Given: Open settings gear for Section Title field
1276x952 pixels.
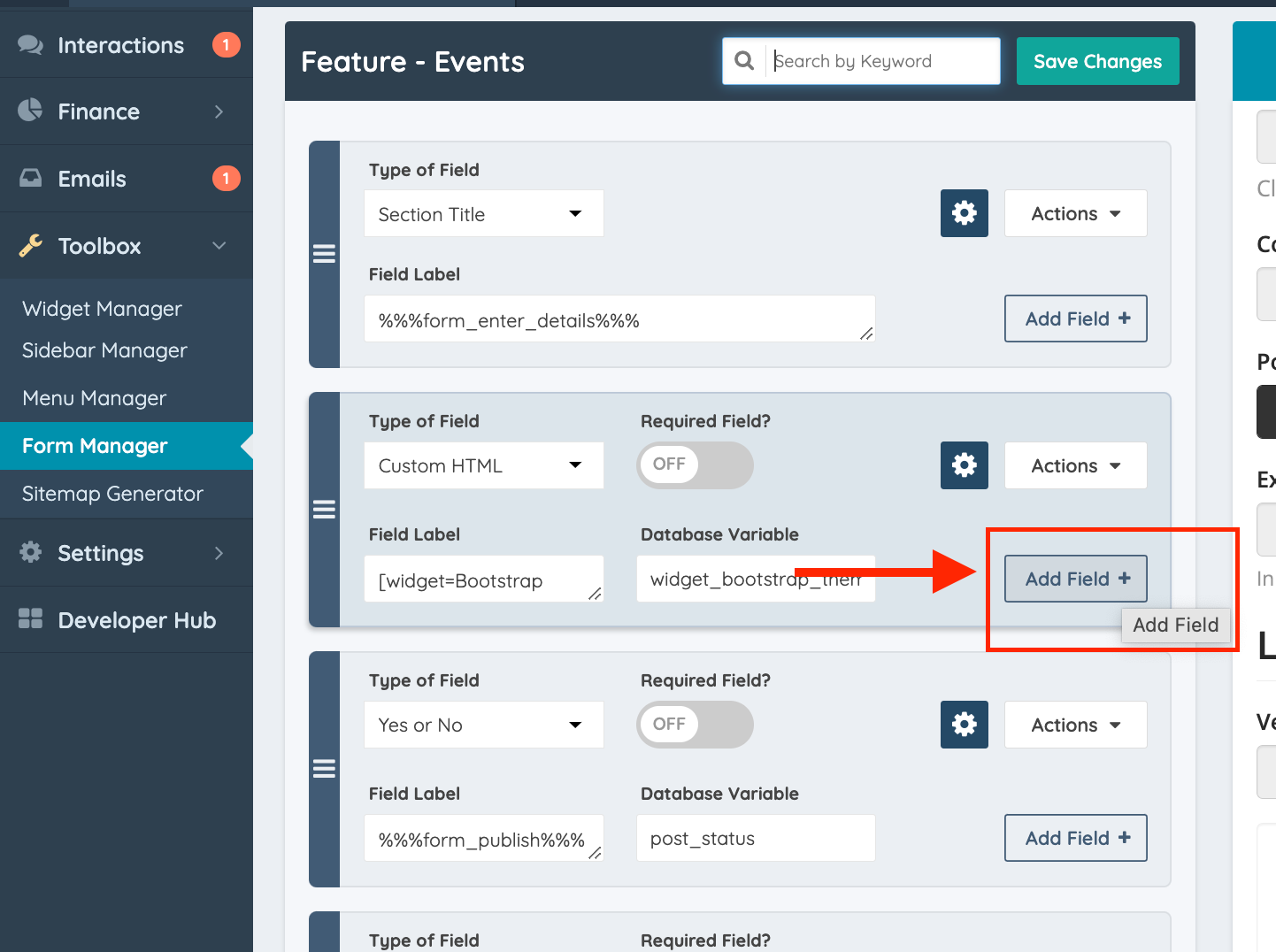Looking at the screenshot, I should 964,213.
